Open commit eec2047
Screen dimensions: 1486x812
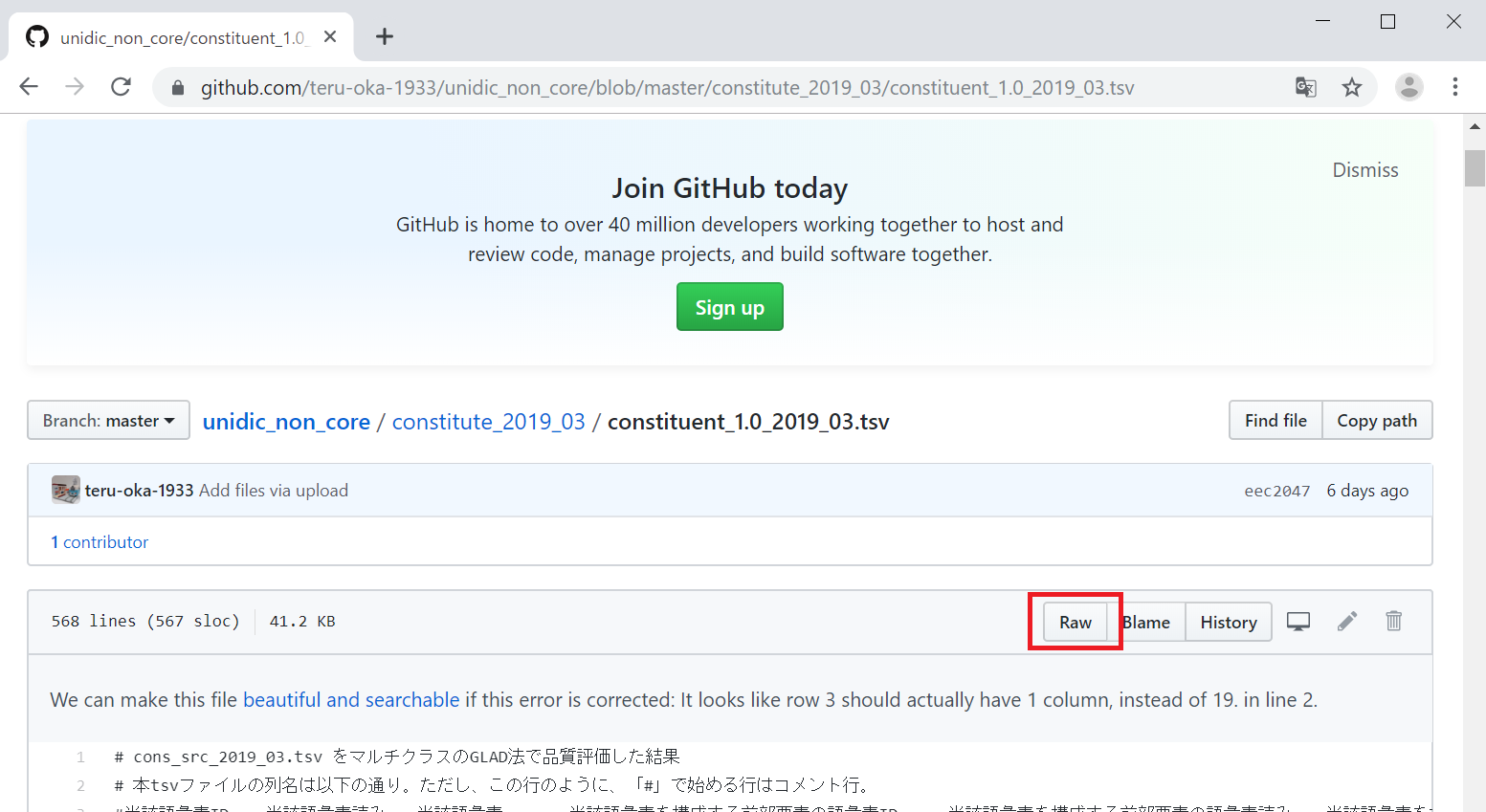pyautogui.click(x=1276, y=491)
